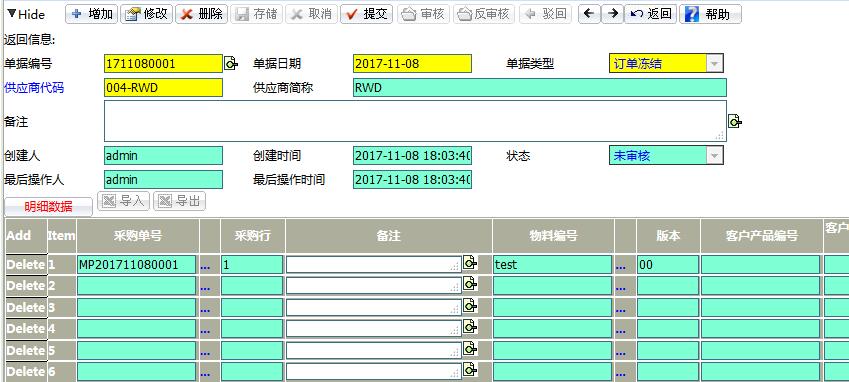Screen dimensions: 849x382
Task: Click 版本 cell showing 00
Action: (x=668, y=265)
